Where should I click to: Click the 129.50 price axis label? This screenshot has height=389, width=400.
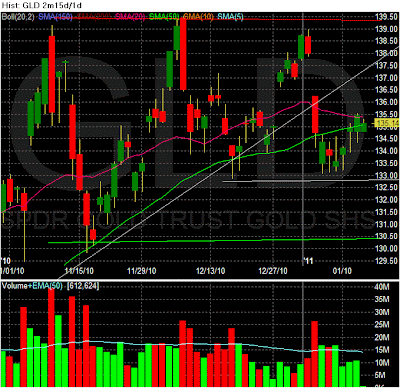click(x=386, y=261)
